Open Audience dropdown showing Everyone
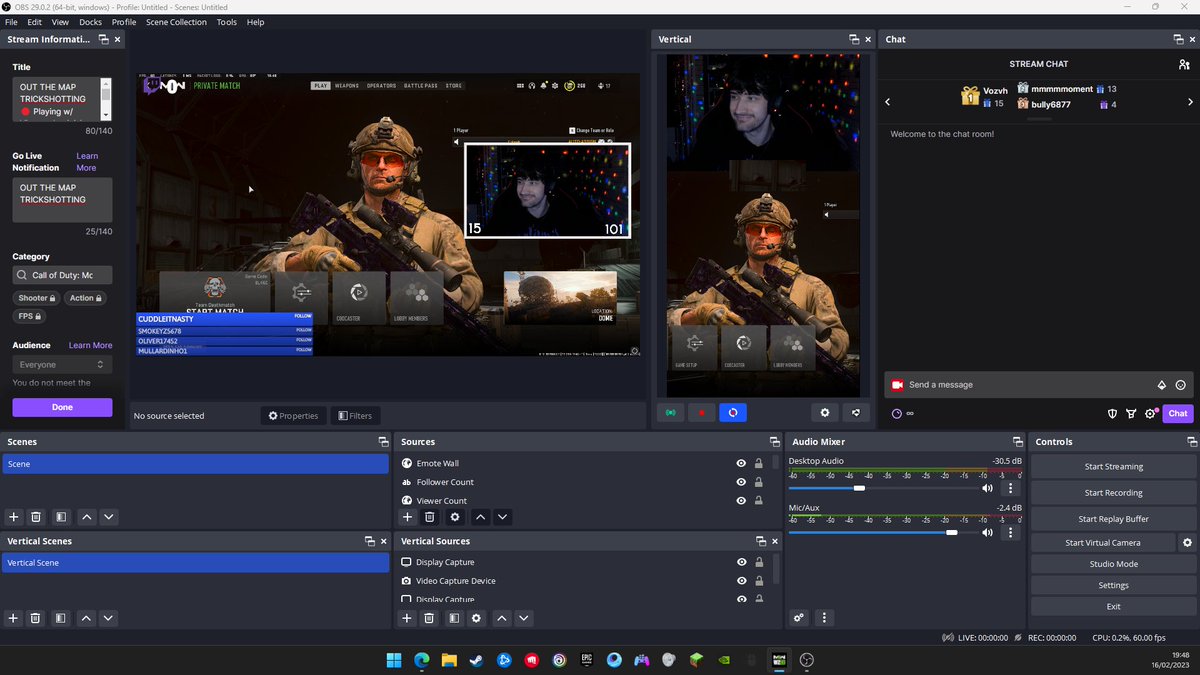1200x675 pixels. click(62, 365)
